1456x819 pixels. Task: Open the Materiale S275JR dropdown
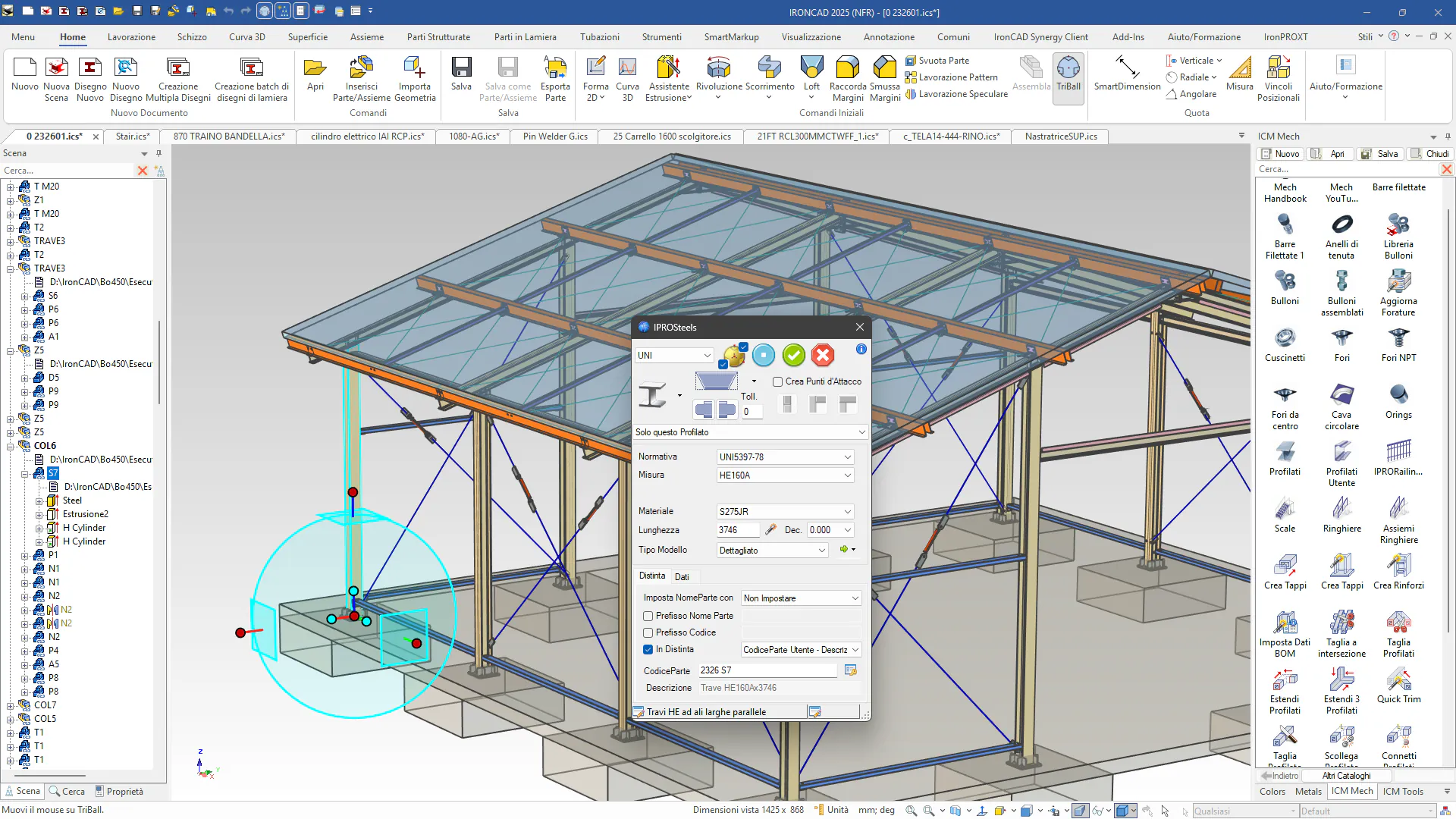pos(847,512)
